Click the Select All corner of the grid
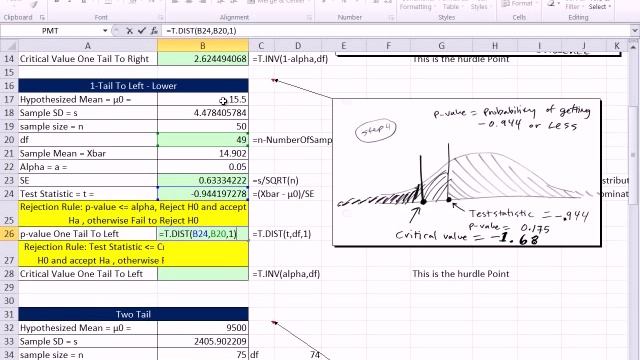 click(x=9, y=46)
